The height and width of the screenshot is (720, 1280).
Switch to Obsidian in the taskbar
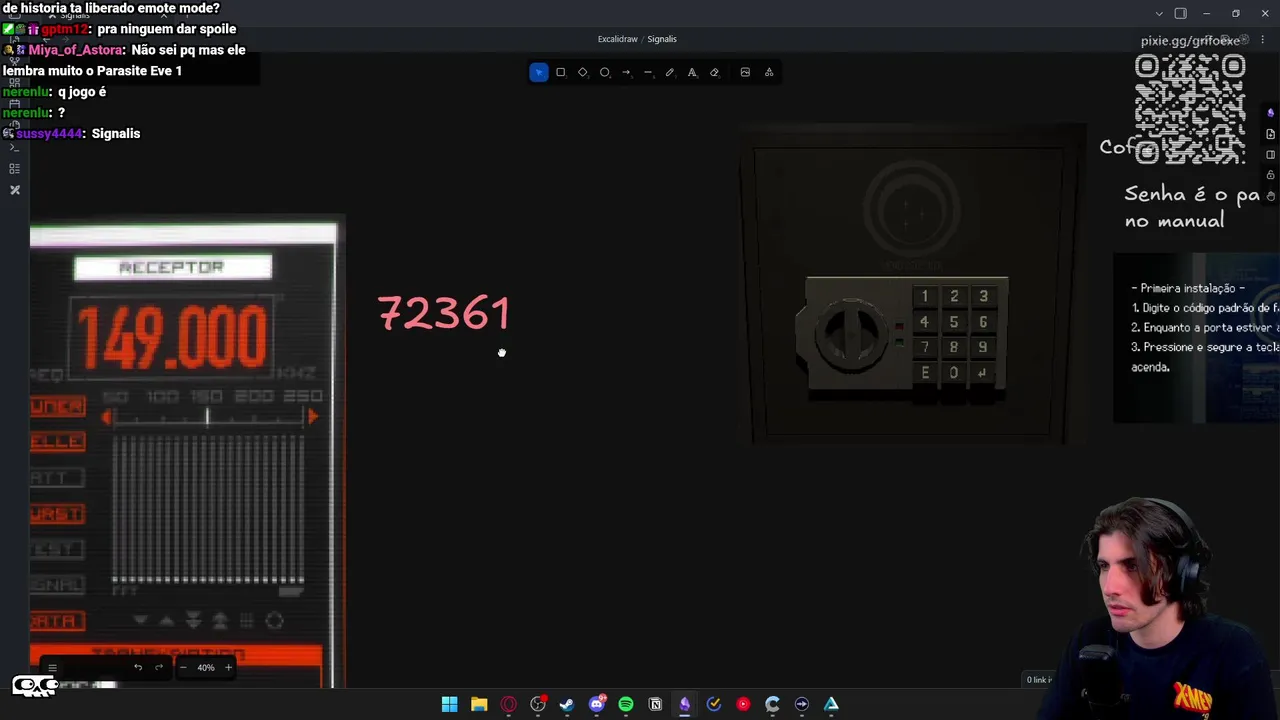click(685, 704)
